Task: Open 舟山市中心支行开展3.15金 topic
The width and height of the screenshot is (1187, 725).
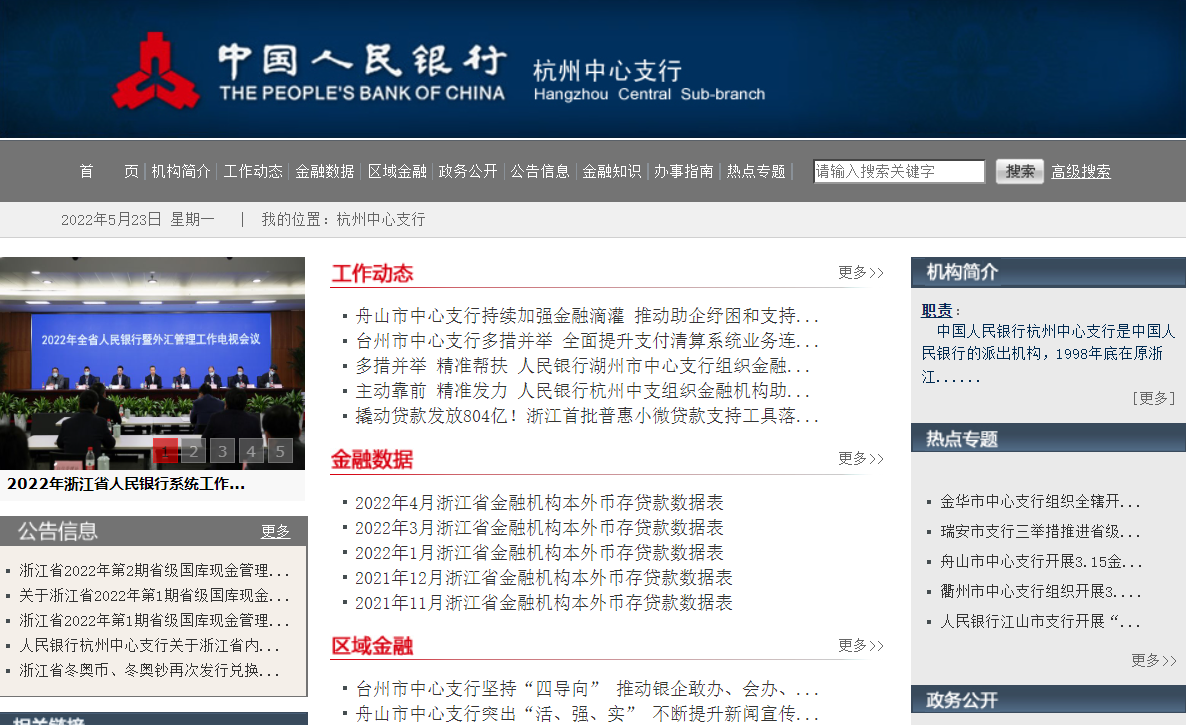Action: (1041, 562)
